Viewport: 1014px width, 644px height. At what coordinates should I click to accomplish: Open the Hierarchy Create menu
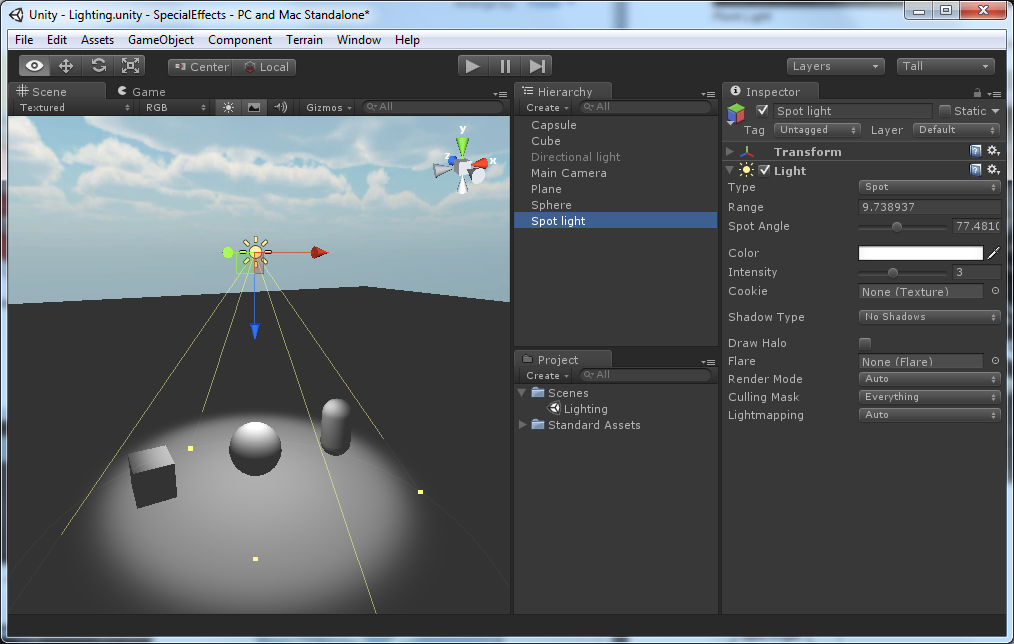click(x=547, y=107)
